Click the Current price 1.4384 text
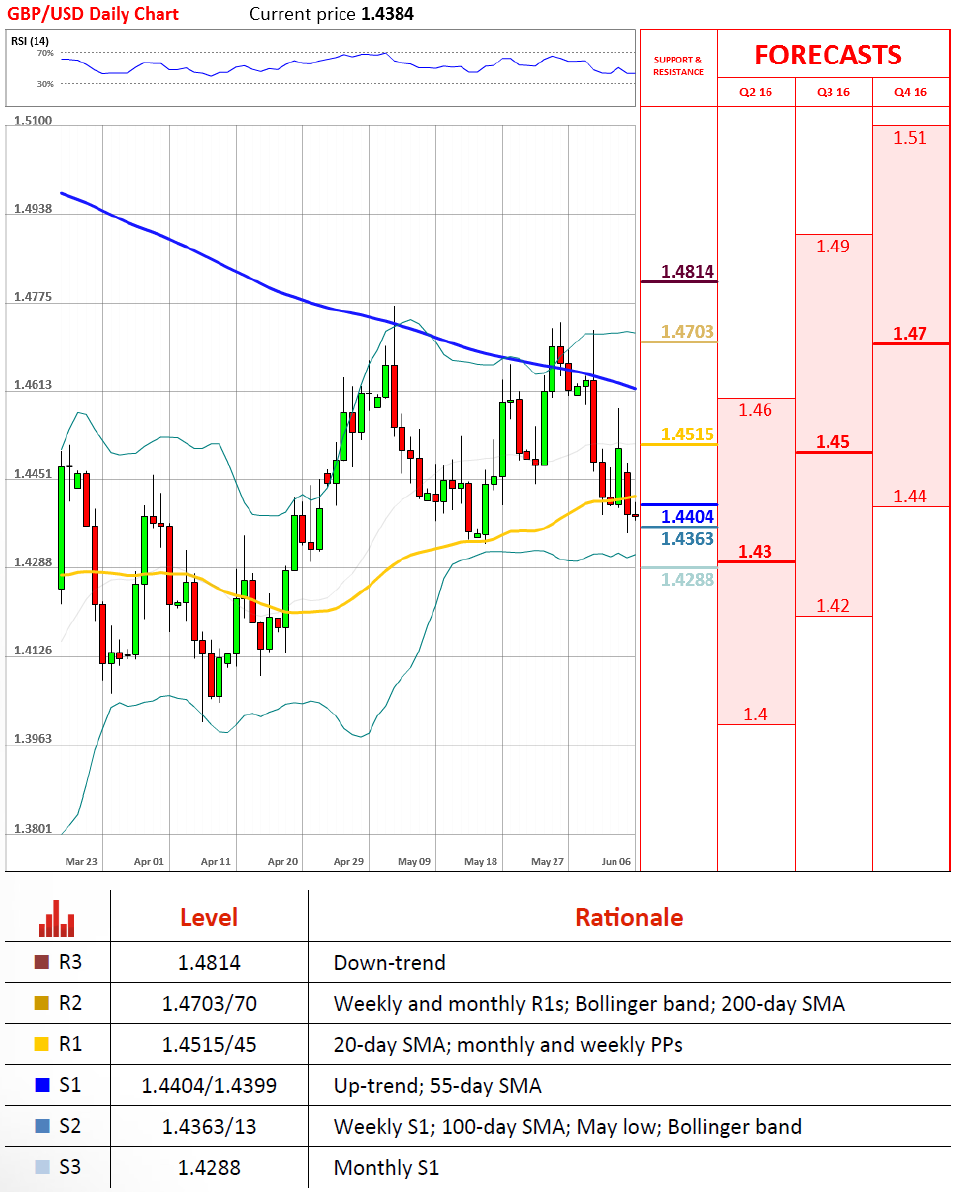Image resolution: width=961 pixels, height=1192 pixels. [x=331, y=14]
